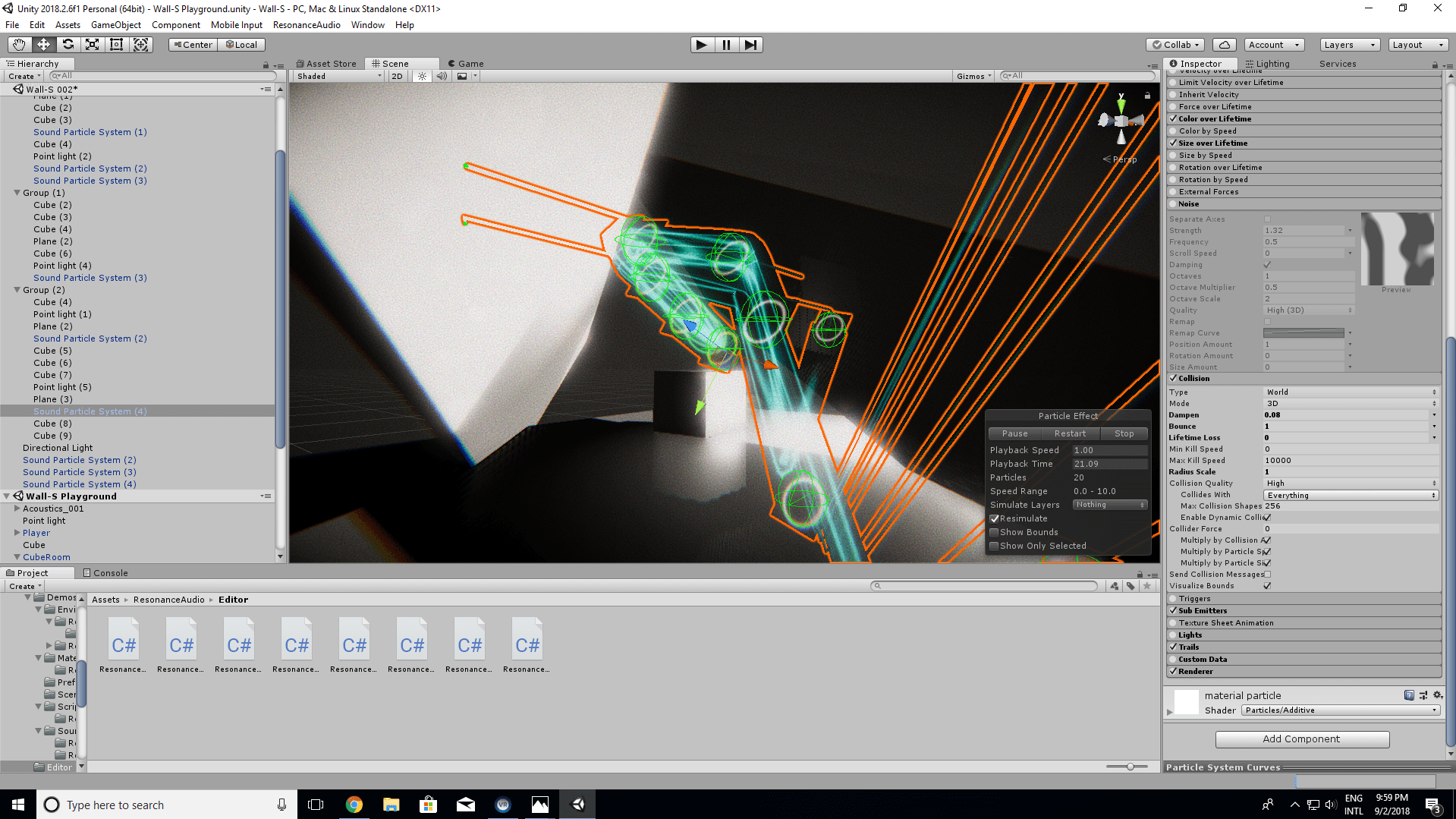Open the GameObject menu
Viewport: 1456px width, 819px height.
(x=115, y=25)
